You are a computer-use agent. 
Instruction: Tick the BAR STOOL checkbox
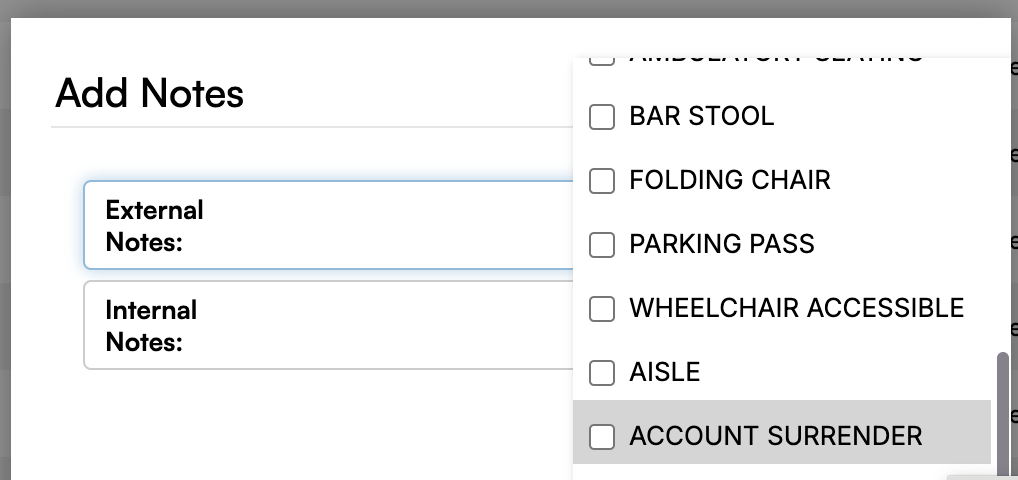tap(602, 117)
